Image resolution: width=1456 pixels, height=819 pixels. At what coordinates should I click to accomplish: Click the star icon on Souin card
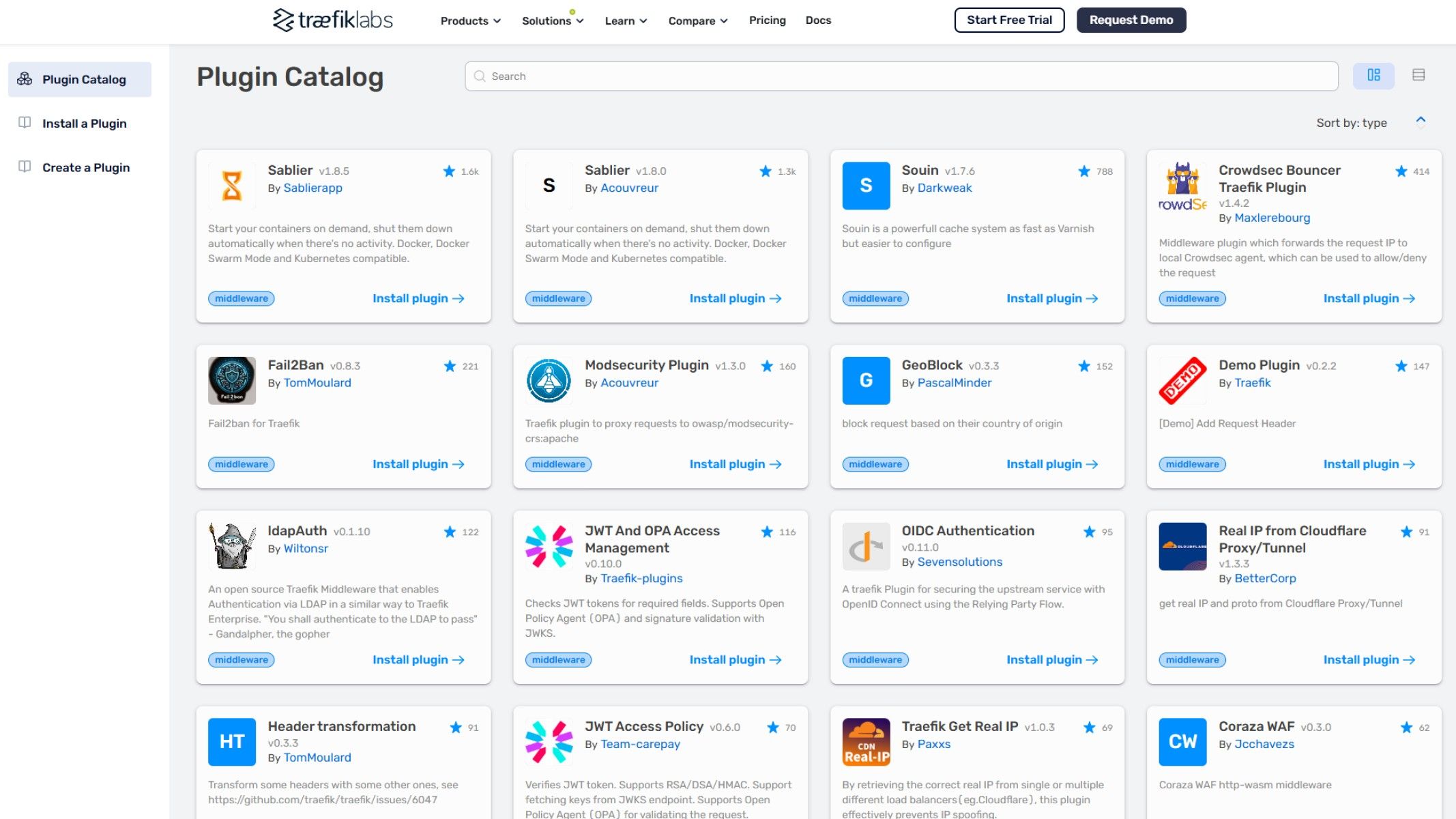tap(1084, 171)
